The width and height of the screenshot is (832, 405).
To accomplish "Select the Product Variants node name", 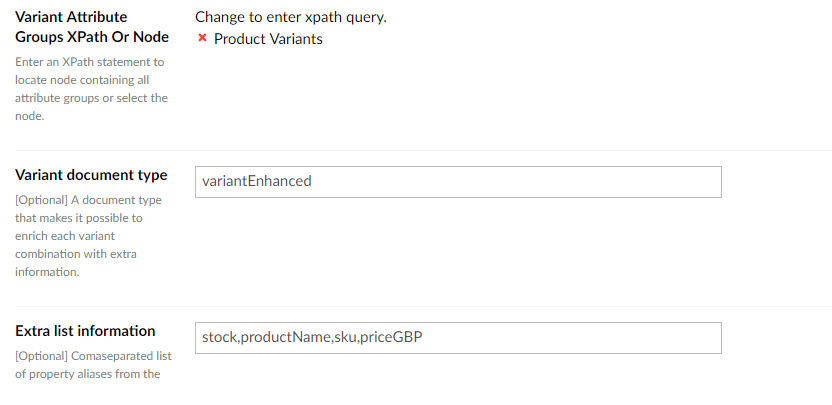I will pyautogui.click(x=268, y=39).
